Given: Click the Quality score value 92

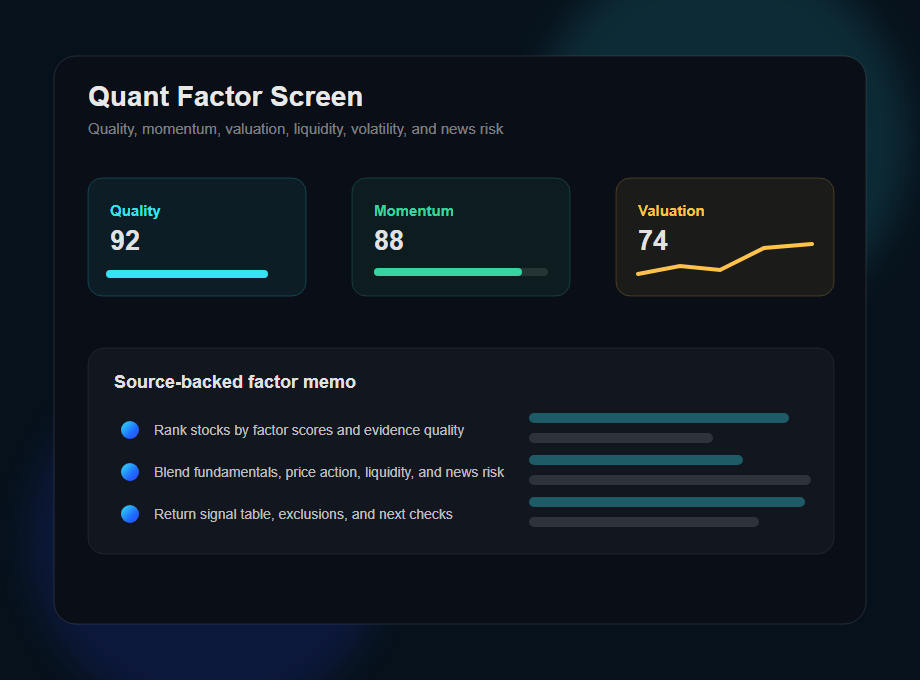Looking at the screenshot, I should click(125, 241).
